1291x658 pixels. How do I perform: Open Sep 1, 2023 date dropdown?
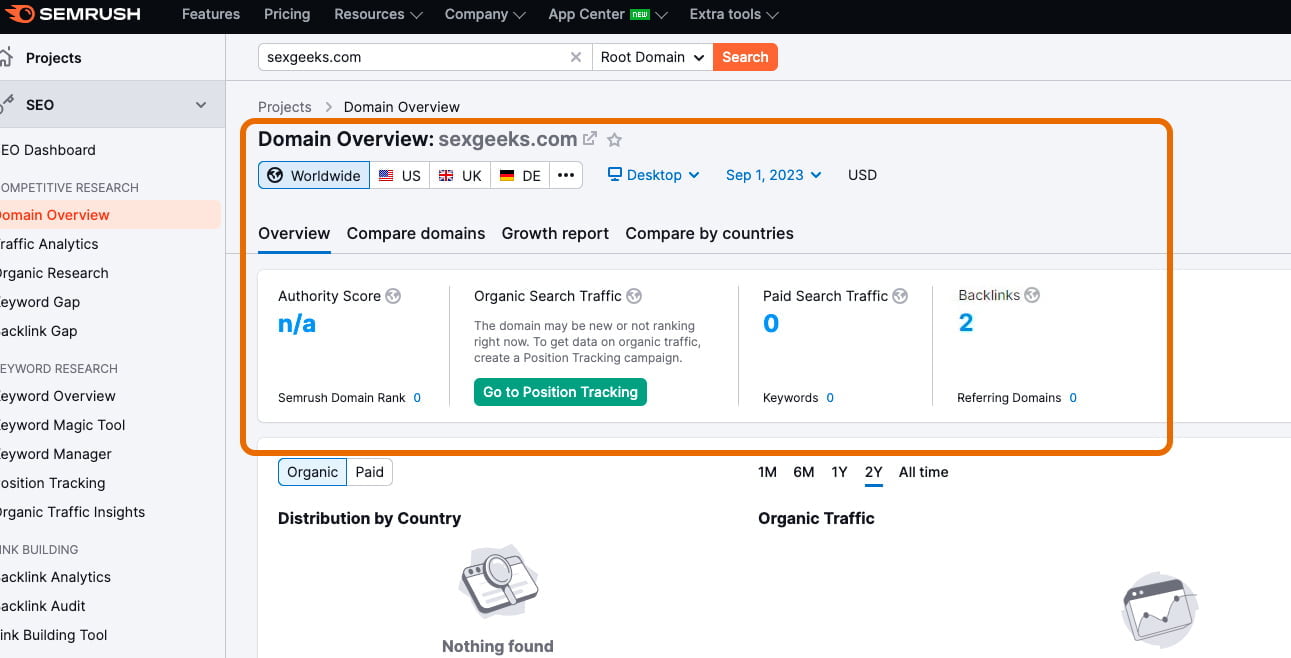(774, 175)
